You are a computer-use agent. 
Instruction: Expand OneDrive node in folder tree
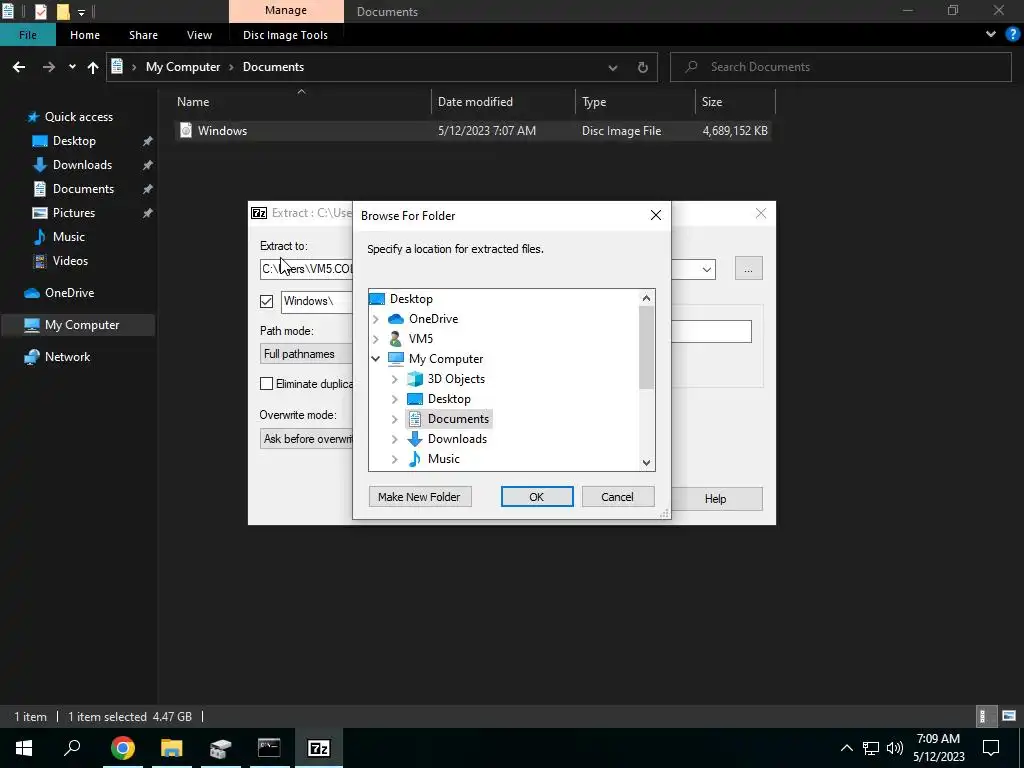pos(376,319)
